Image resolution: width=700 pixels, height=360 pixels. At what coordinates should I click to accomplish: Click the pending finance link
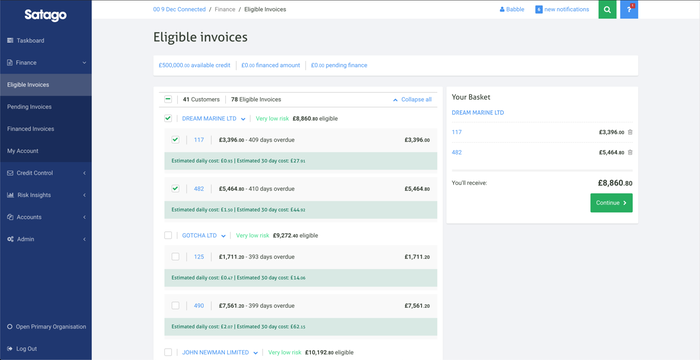pos(339,65)
